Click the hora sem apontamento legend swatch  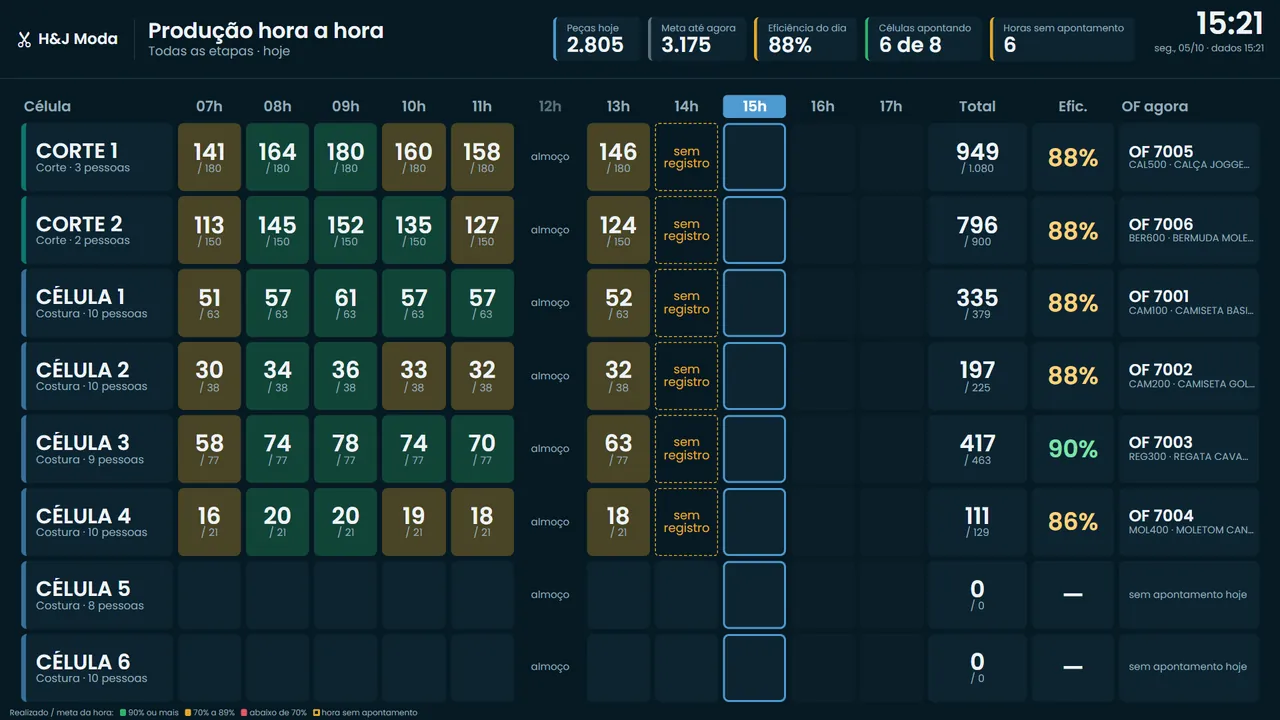[316, 713]
